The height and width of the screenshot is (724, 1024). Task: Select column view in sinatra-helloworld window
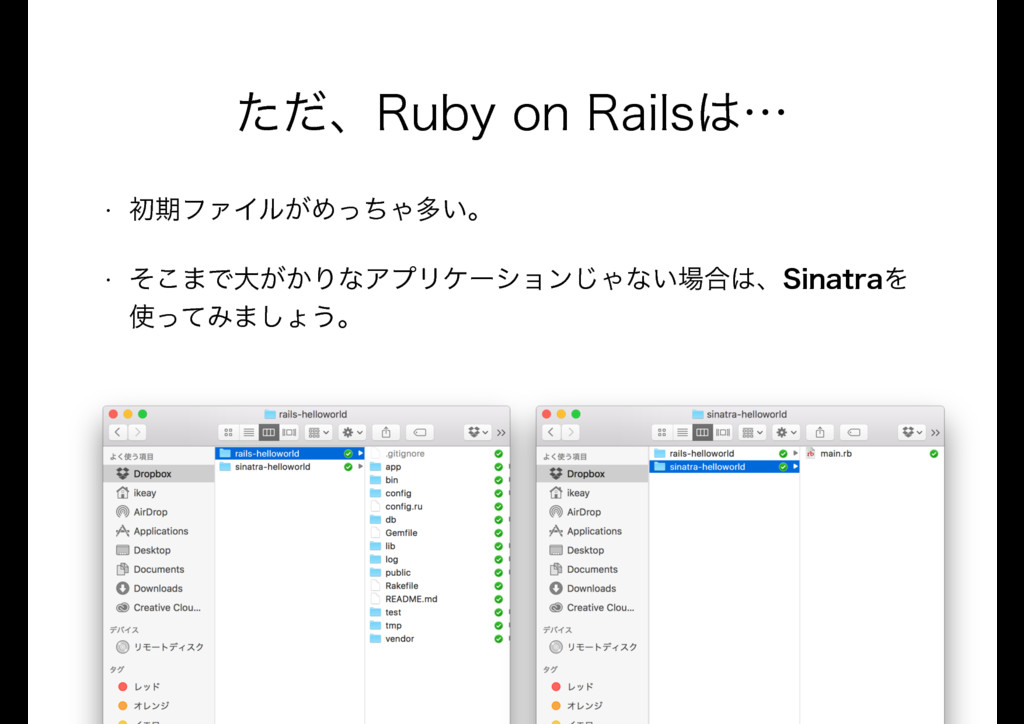click(702, 432)
